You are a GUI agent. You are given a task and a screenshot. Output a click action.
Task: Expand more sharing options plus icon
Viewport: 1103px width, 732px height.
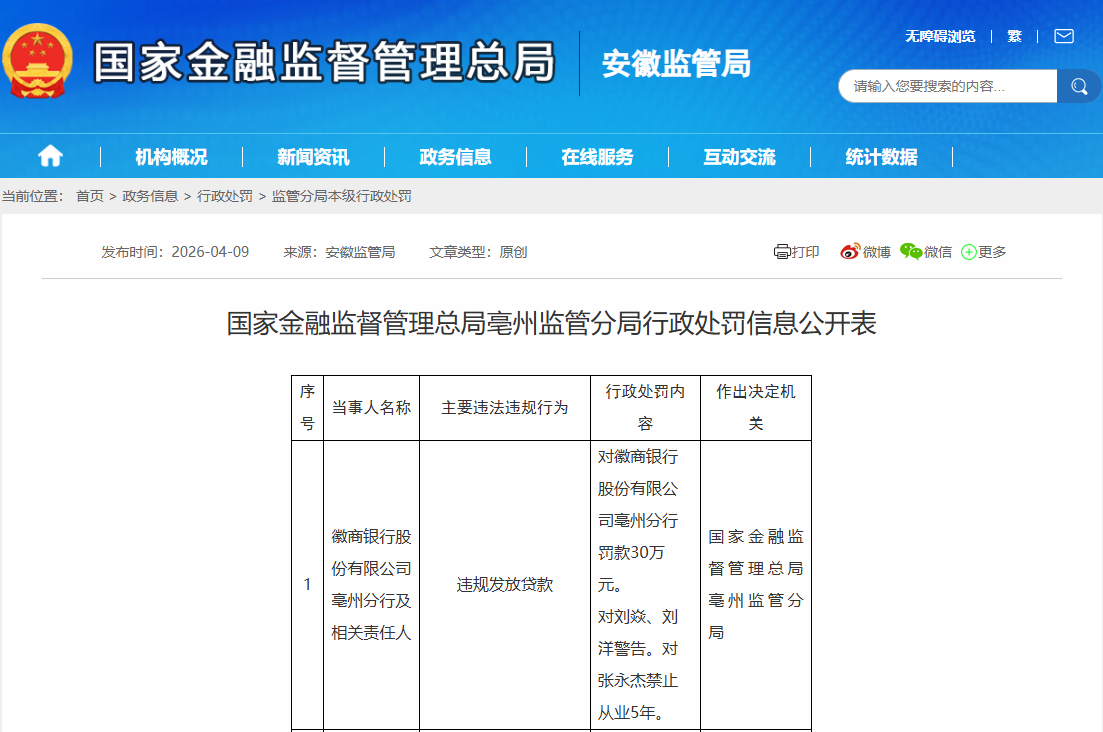coord(968,252)
